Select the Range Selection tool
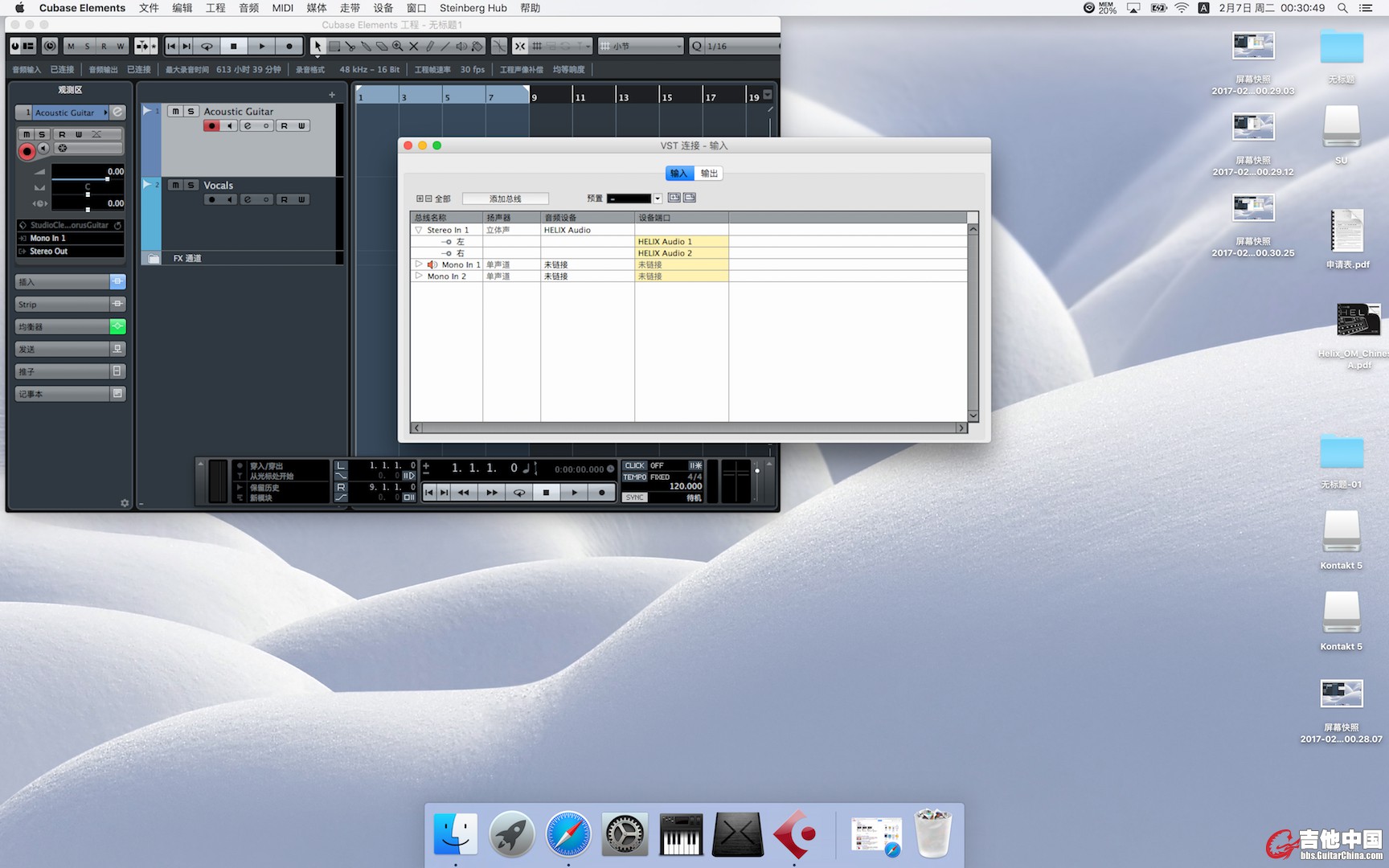Viewport: 1389px width, 868px height. (x=334, y=47)
